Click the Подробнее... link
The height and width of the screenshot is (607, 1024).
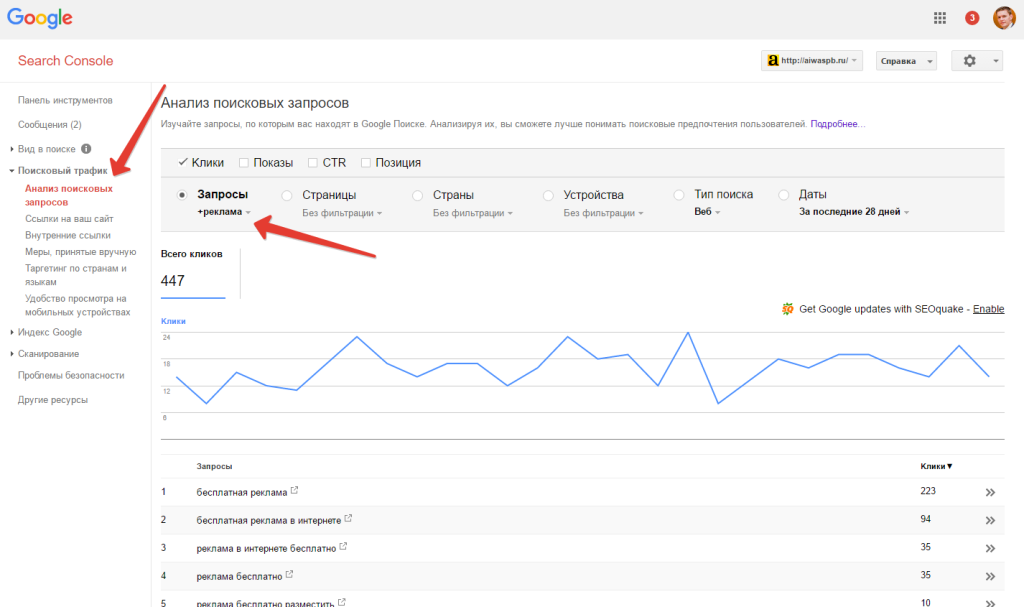click(x=838, y=124)
